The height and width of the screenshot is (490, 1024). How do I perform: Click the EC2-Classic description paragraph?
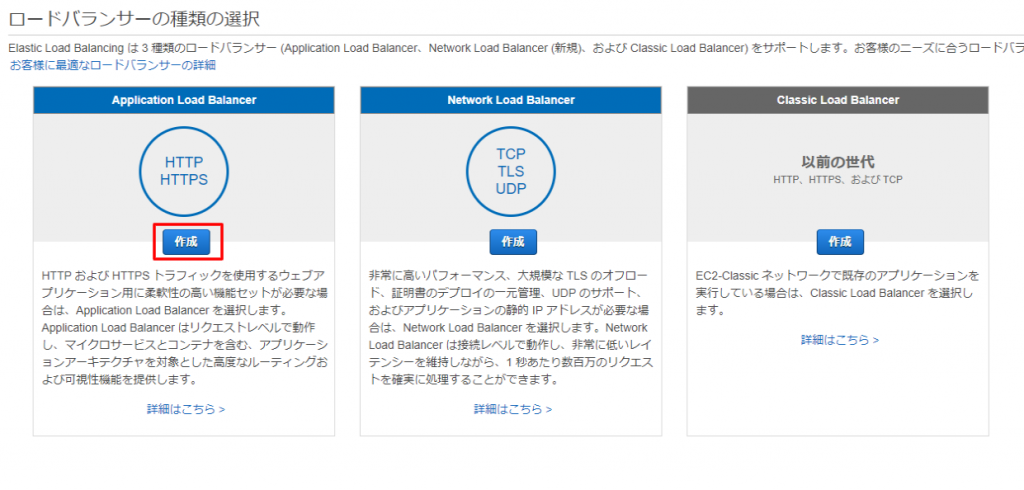point(838,291)
